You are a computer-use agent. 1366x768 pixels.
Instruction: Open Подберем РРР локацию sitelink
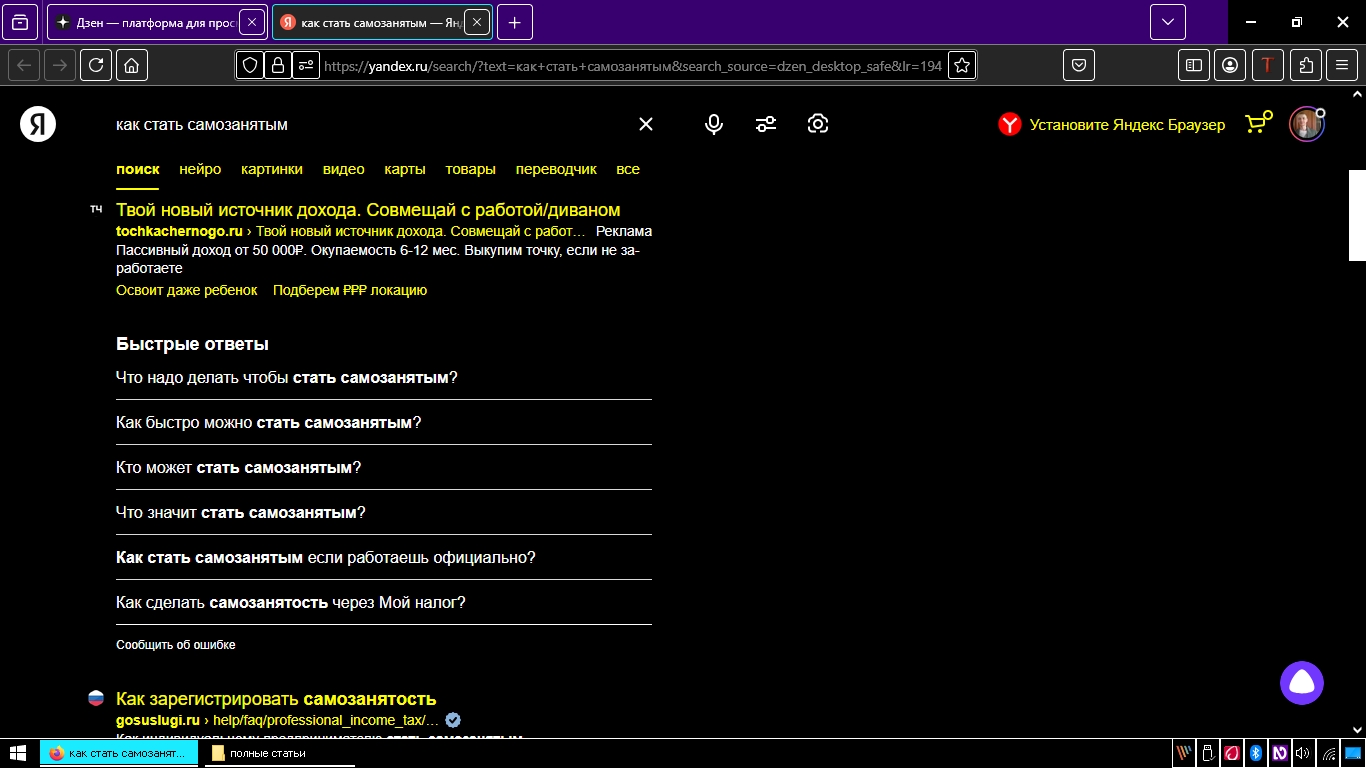pyautogui.click(x=350, y=290)
